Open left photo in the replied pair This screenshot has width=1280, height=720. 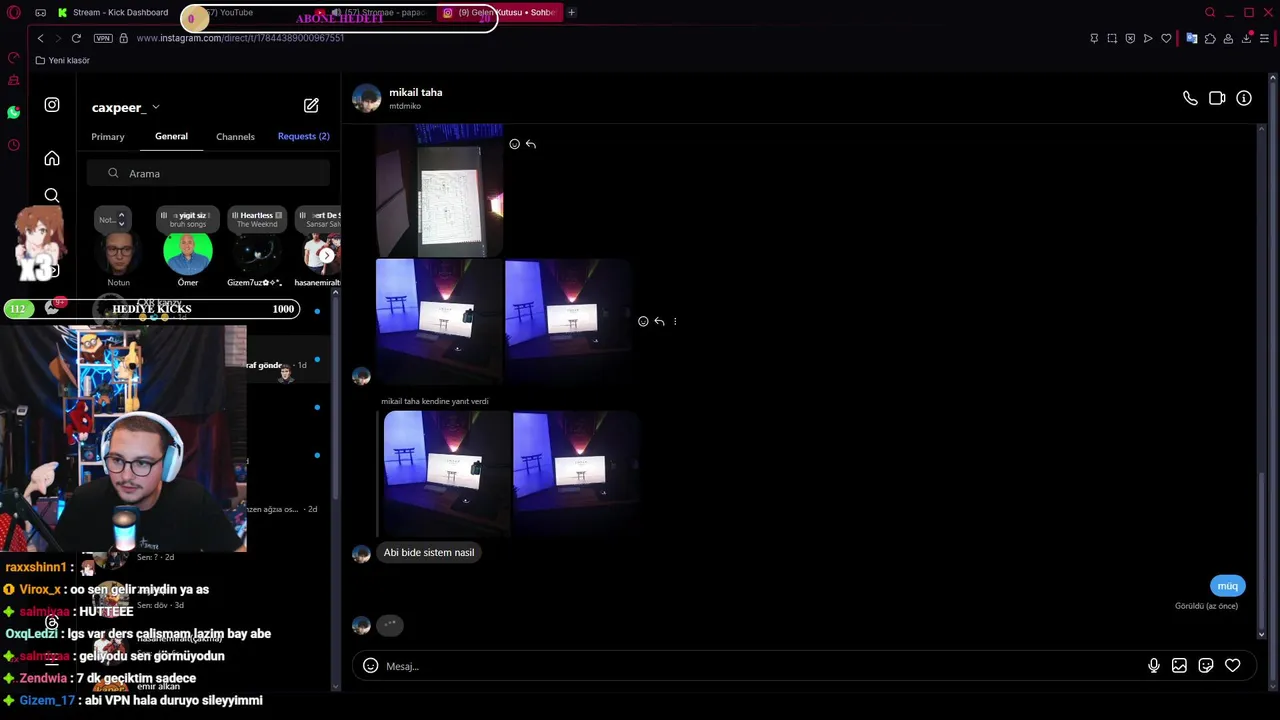pyautogui.click(x=446, y=473)
